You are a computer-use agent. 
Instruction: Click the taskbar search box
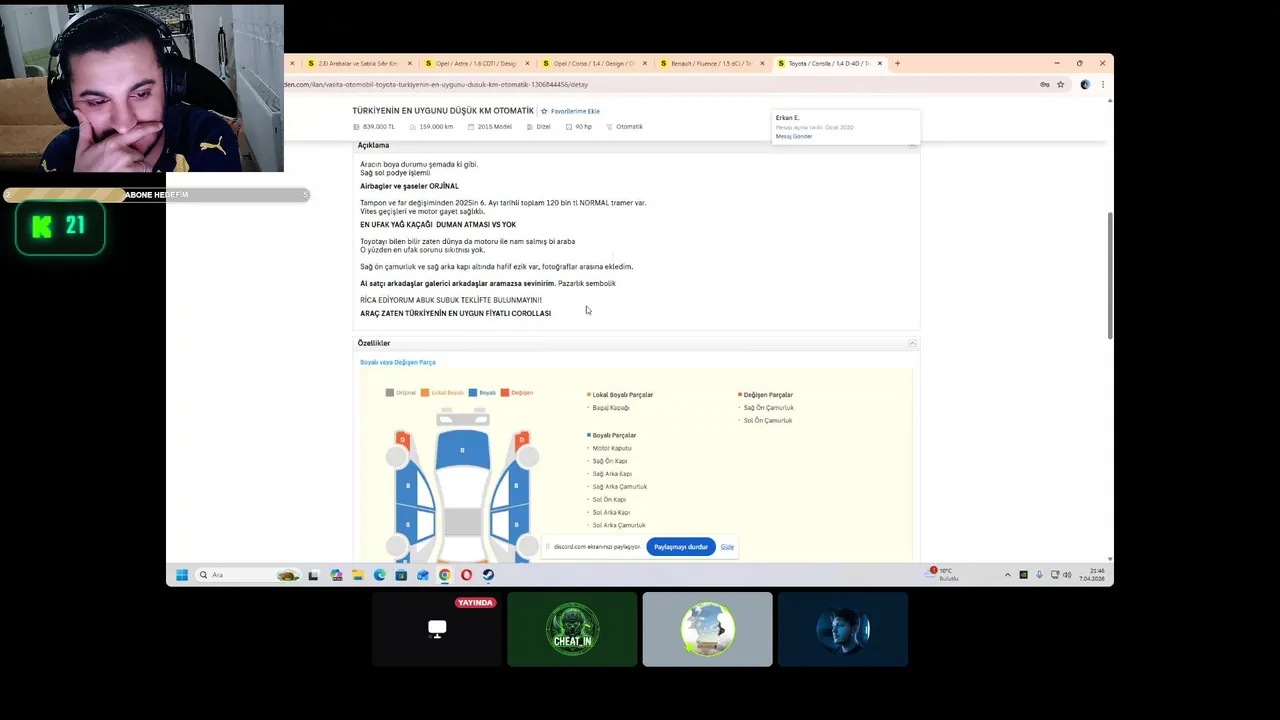pyautogui.click(x=248, y=575)
